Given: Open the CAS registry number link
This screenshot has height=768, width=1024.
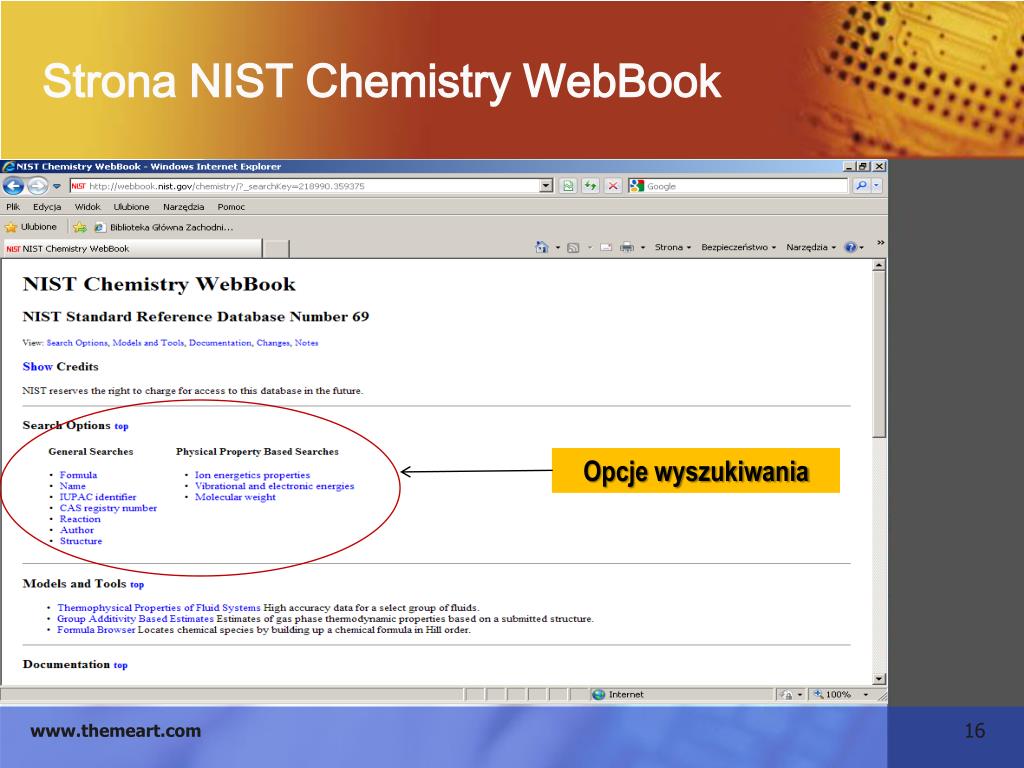Looking at the screenshot, I should [108, 508].
